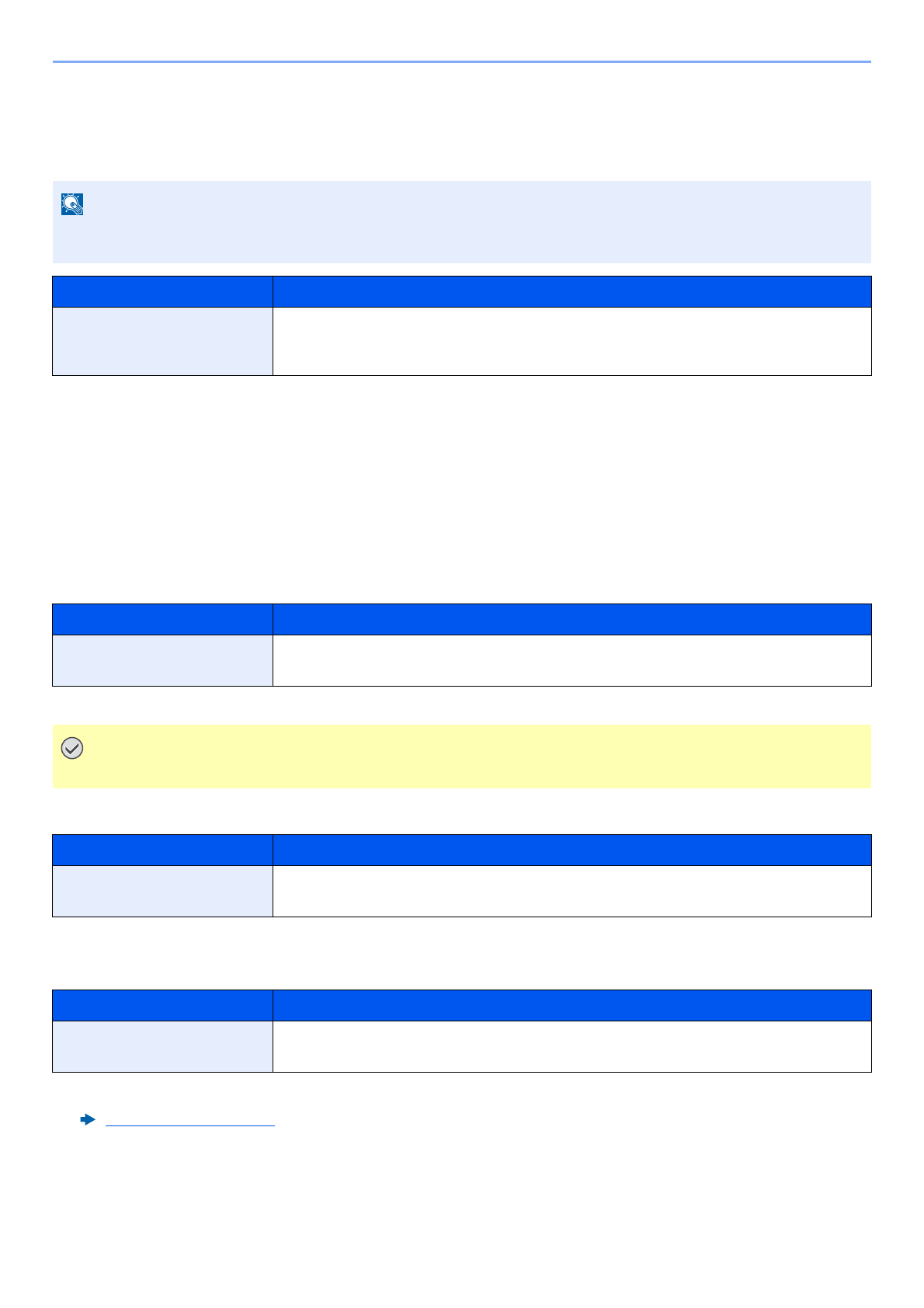The height and width of the screenshot is (1308, 924).
Task: Select the light blue note box
Action: (x=462, y=222)
